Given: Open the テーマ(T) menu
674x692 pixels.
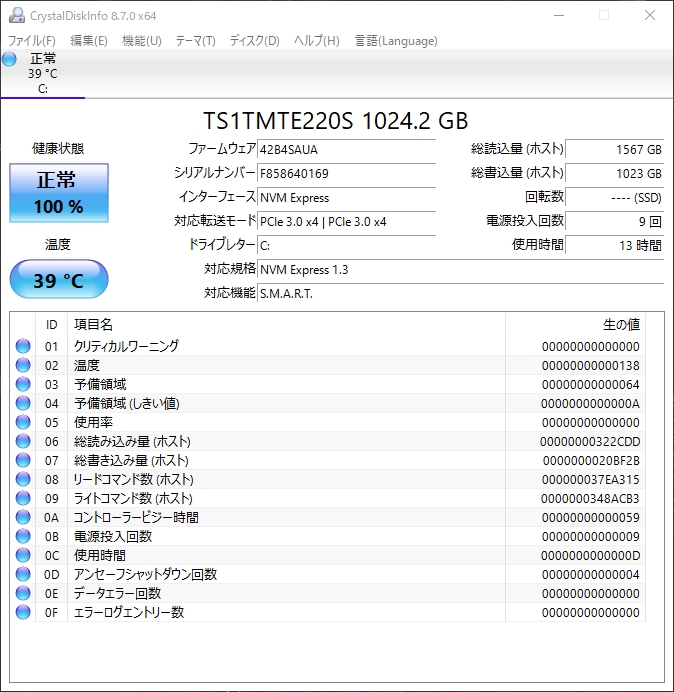Looking at the screenshot, I should click(196, 41).
